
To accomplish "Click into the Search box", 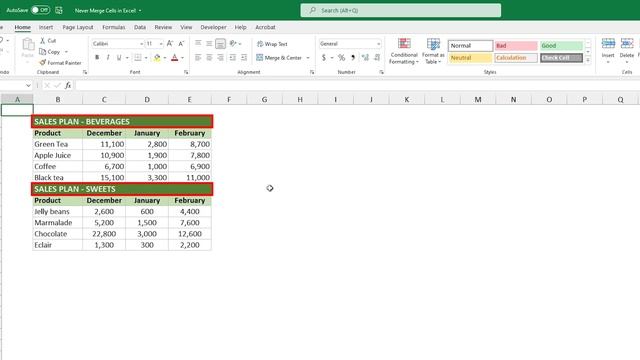I will 400,10.
